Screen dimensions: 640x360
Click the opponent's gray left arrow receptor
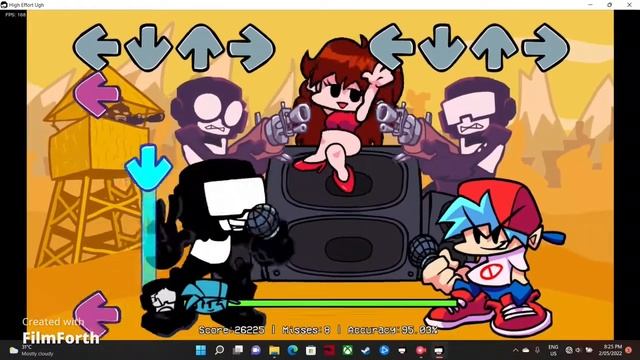tap(97, 47)
